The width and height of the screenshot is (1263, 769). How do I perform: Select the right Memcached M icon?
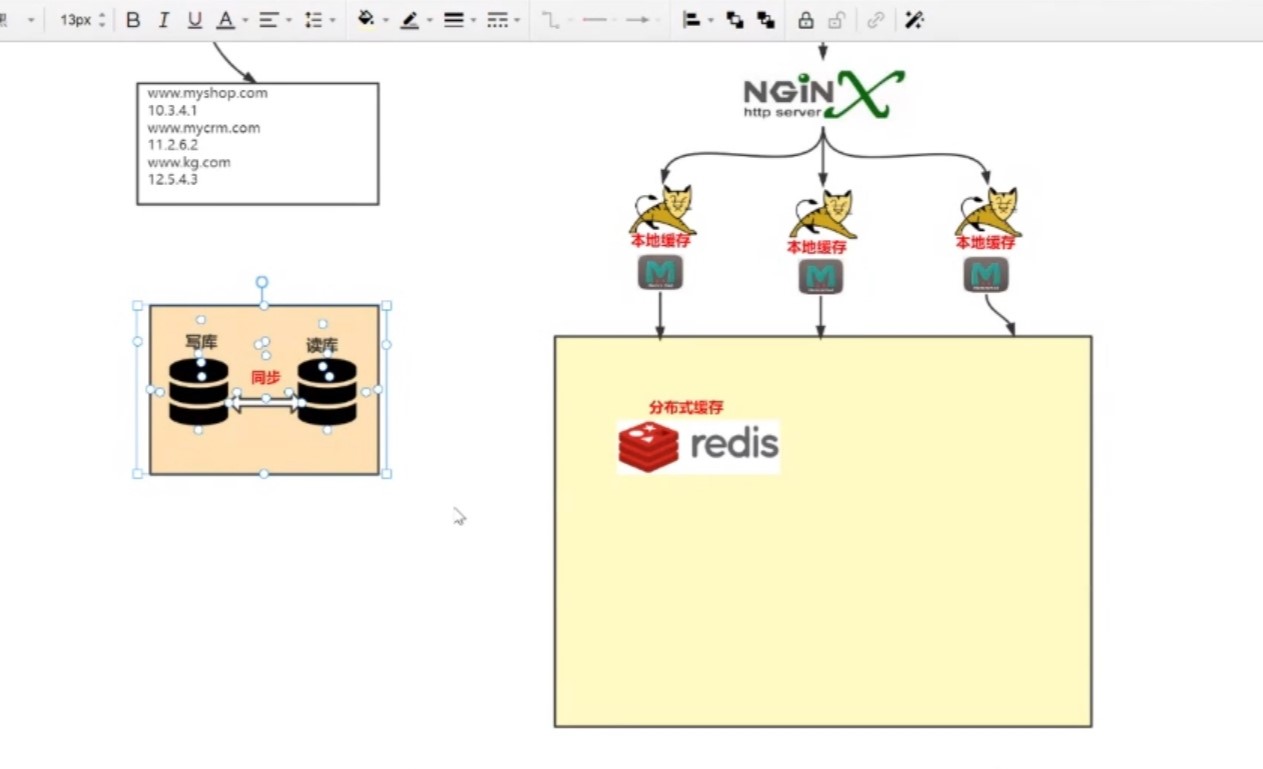tap(986, 274)
